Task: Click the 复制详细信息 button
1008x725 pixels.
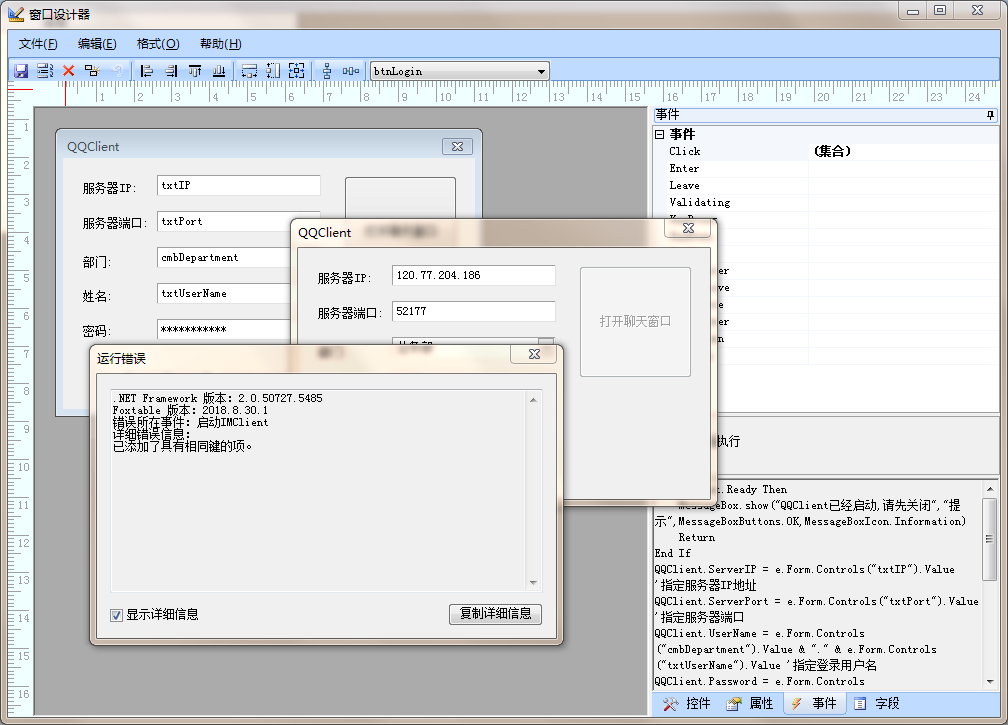Action: point(495,614)
